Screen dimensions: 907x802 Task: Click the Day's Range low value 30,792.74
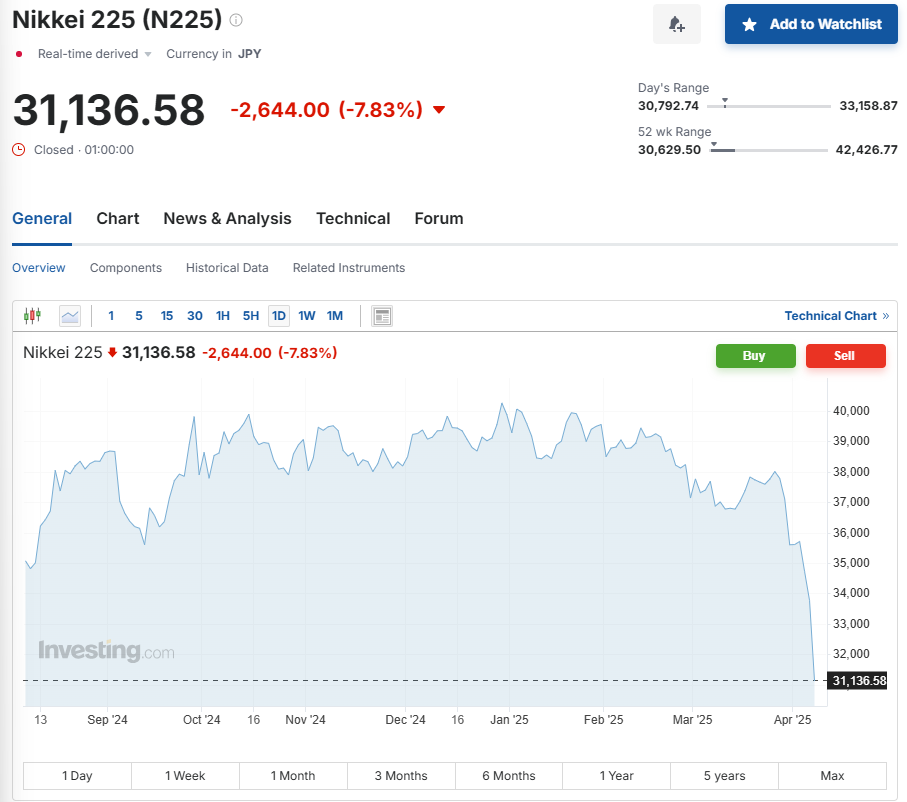pyautogui.click(x=668, y=106)
